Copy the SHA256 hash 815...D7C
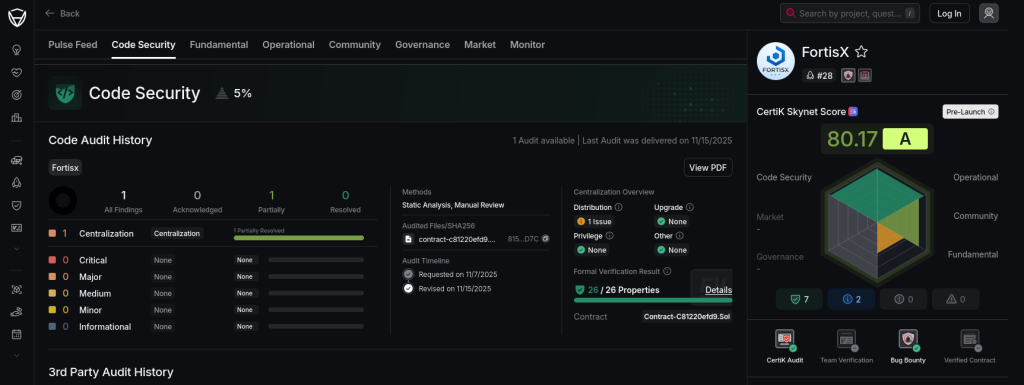 point(545,239)
